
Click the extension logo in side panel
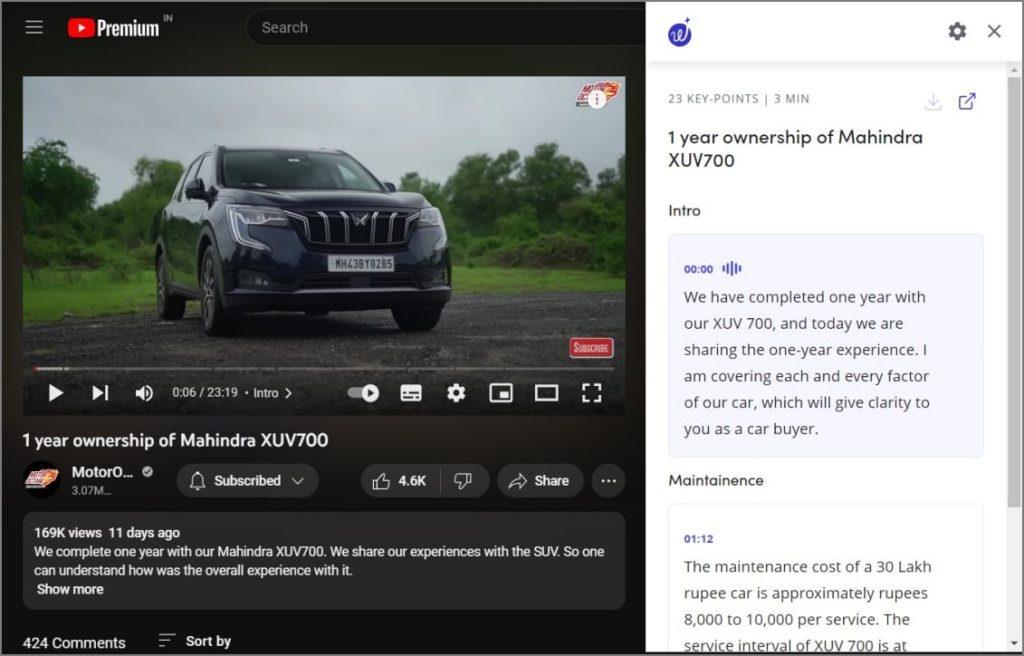[680, 33]
